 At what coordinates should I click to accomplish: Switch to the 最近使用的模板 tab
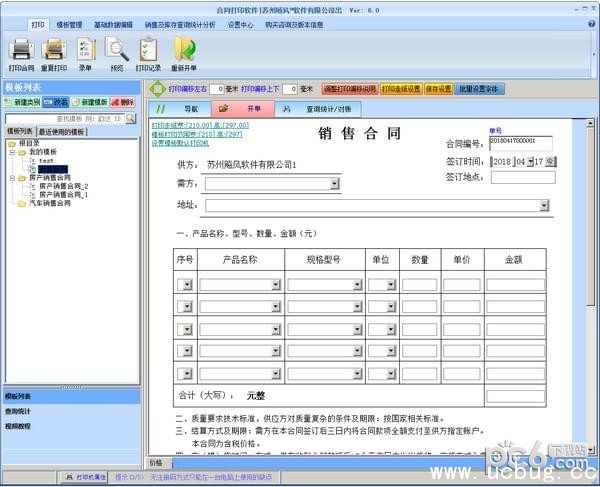pyautogui.click(x=62, y=131)
